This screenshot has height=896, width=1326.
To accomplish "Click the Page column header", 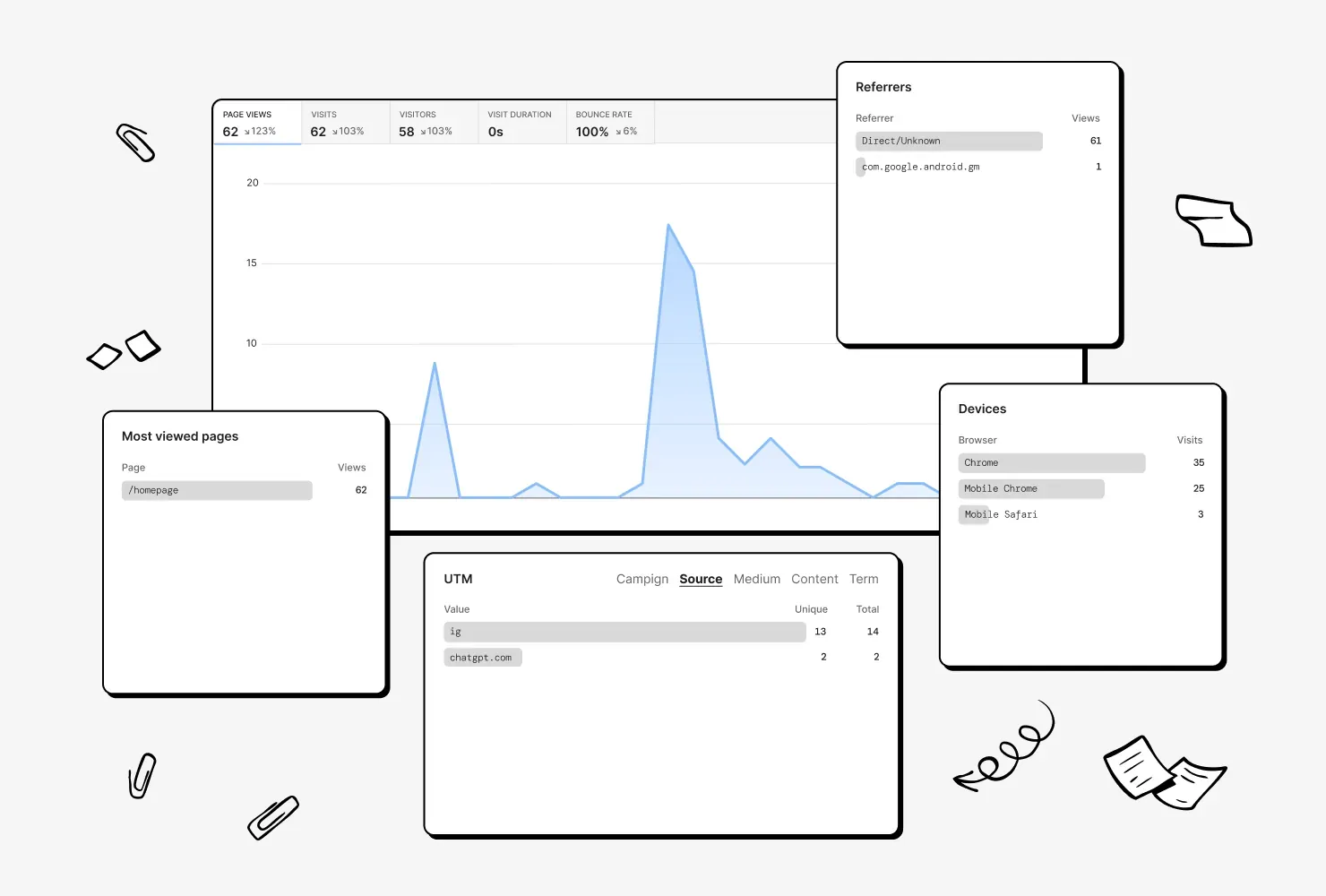I will pos(133,468).
